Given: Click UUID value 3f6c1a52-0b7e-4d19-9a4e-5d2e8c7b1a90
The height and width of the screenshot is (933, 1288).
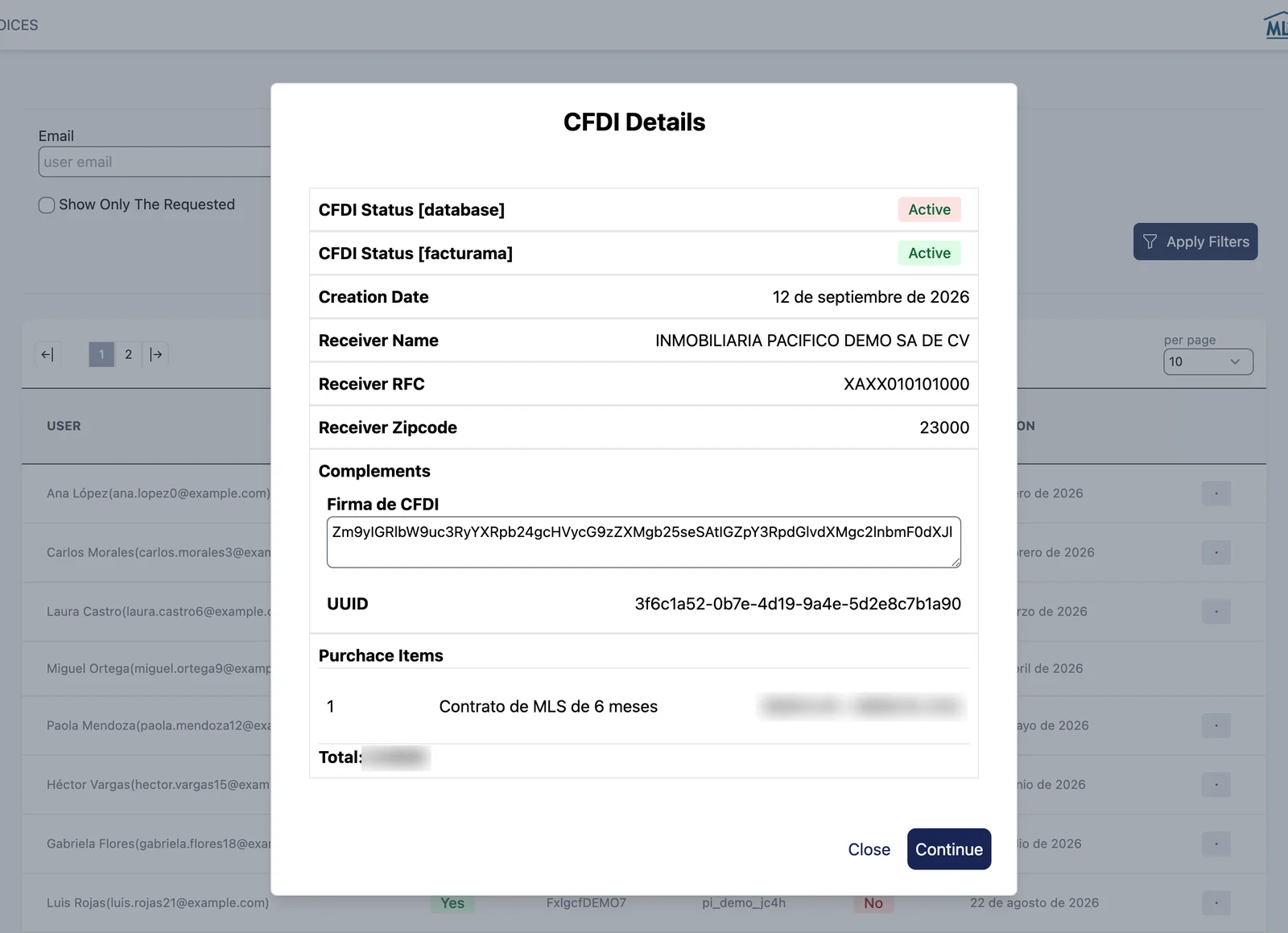Looking at the screenshot, I should pos(798,604).
